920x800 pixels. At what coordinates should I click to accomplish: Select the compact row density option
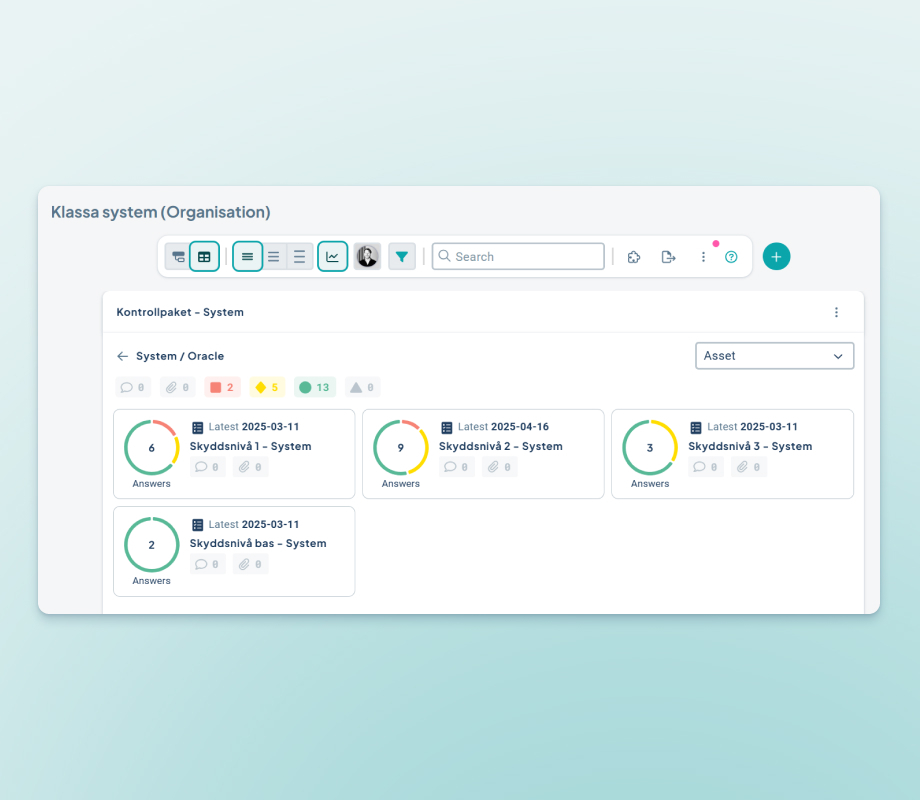pos(247,257)
